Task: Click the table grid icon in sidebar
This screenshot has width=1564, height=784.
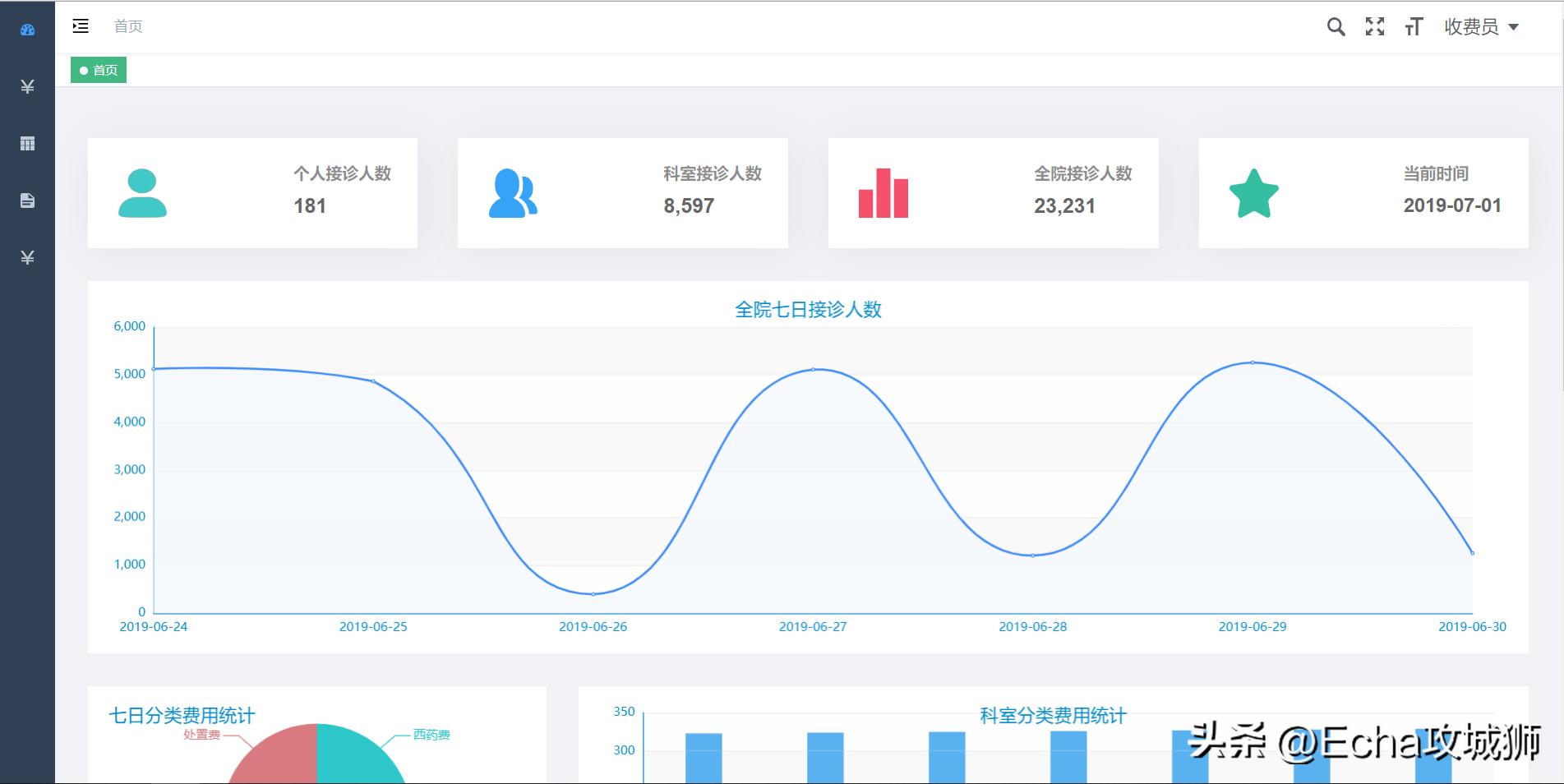Action: tap(27, 143)
